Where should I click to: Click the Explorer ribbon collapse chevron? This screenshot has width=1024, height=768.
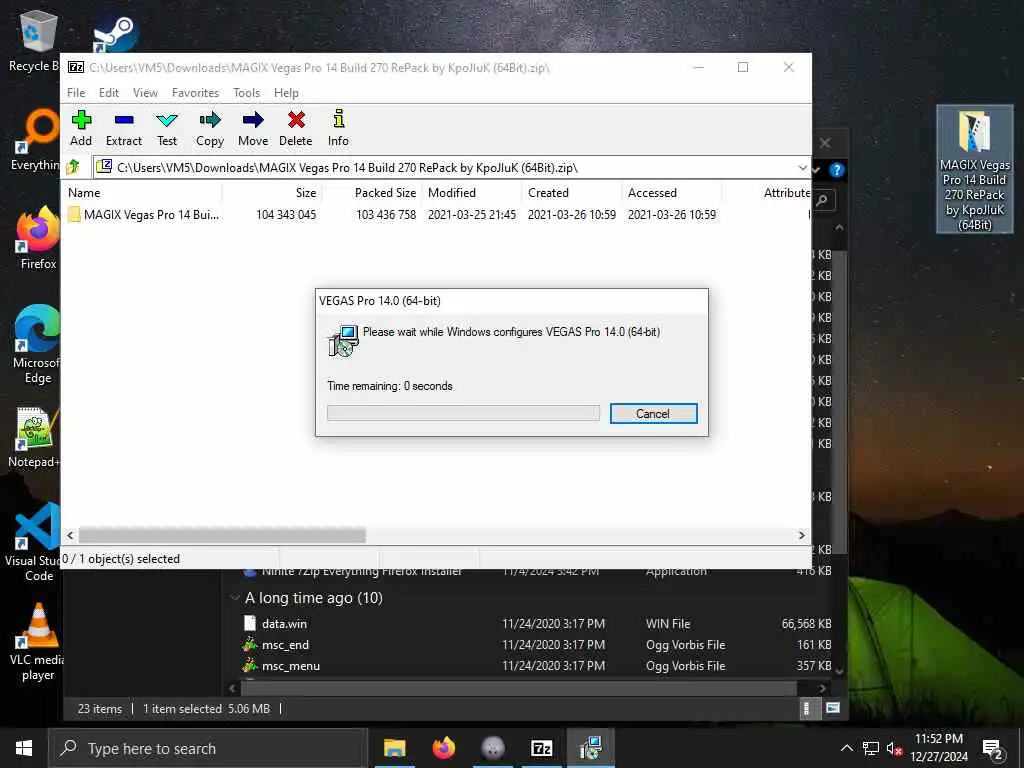pos(816,170)
